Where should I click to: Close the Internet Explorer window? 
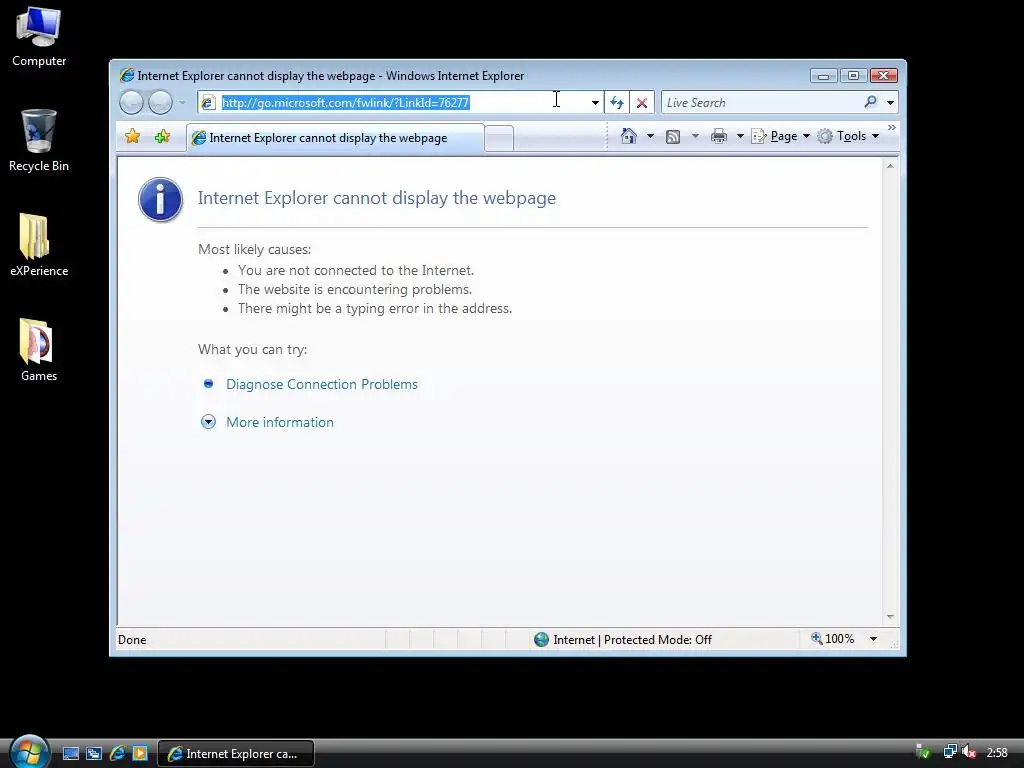(884, 76)
